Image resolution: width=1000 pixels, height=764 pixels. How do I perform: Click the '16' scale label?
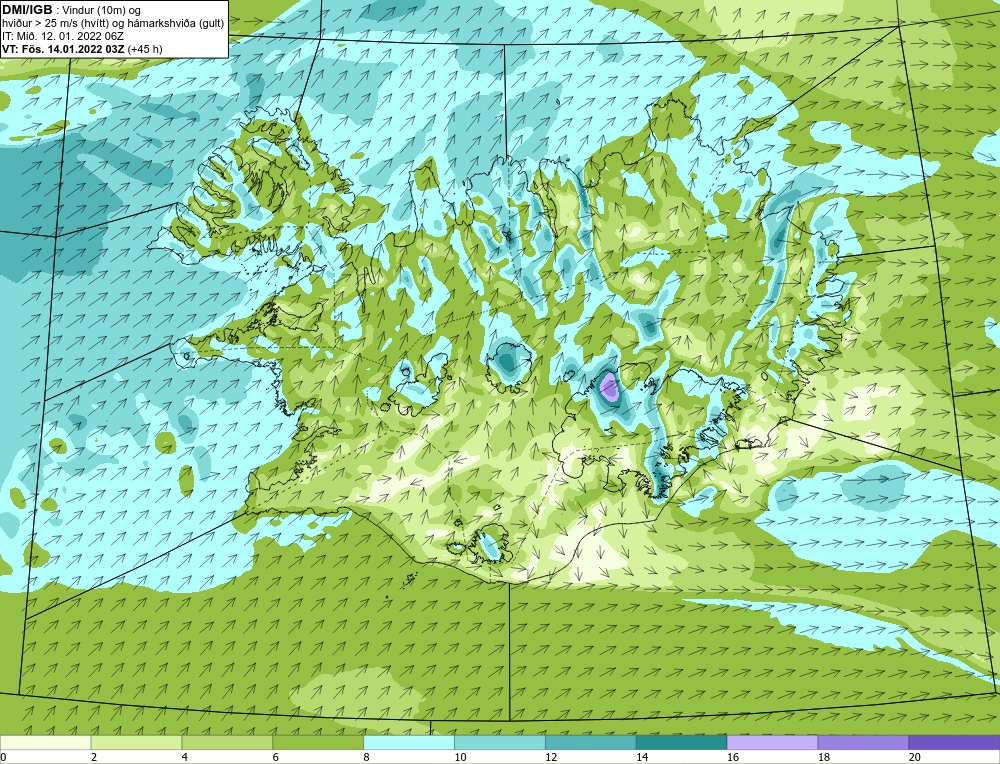point(733,757)
